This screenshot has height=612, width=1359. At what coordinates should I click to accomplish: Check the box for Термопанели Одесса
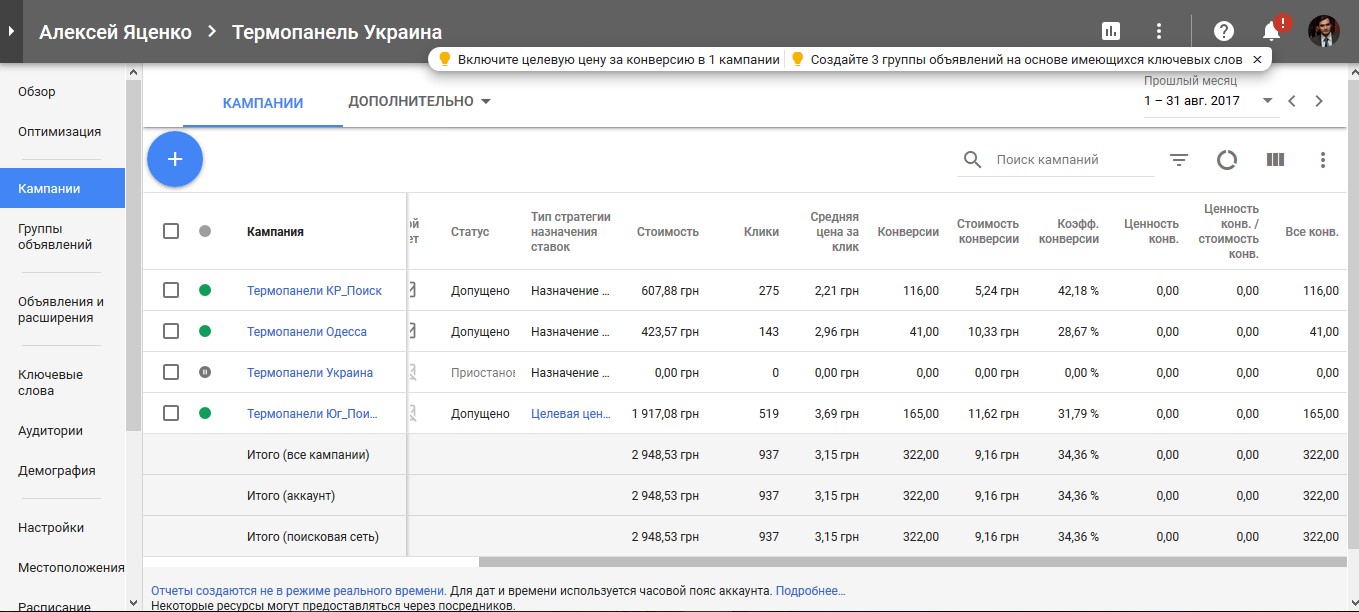(171, 331)
